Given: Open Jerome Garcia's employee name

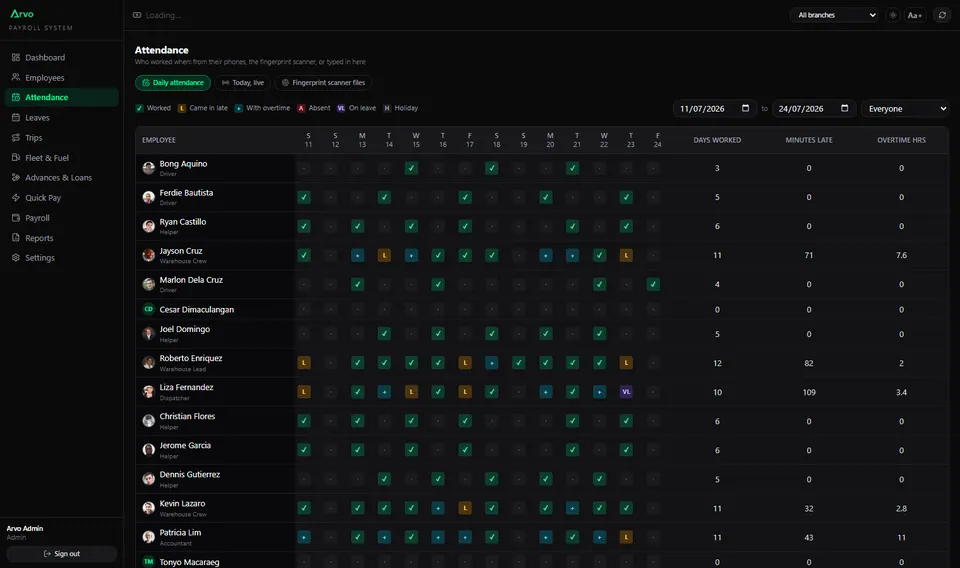Looking at the screenshot, I should coord(185,446).
